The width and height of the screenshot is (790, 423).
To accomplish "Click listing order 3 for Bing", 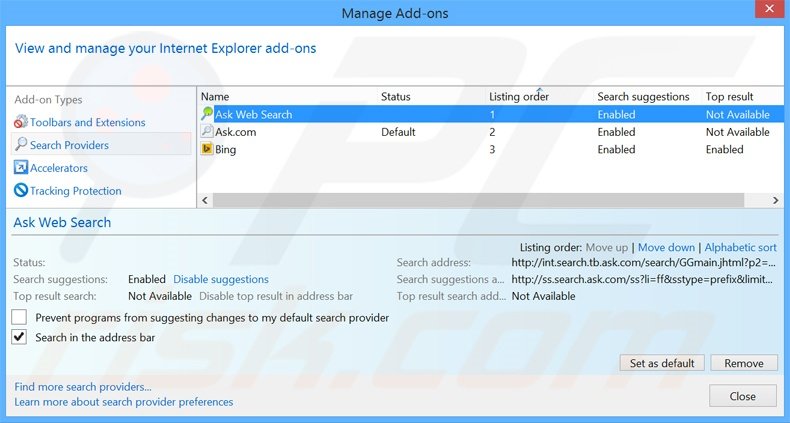I will (492, 150).
